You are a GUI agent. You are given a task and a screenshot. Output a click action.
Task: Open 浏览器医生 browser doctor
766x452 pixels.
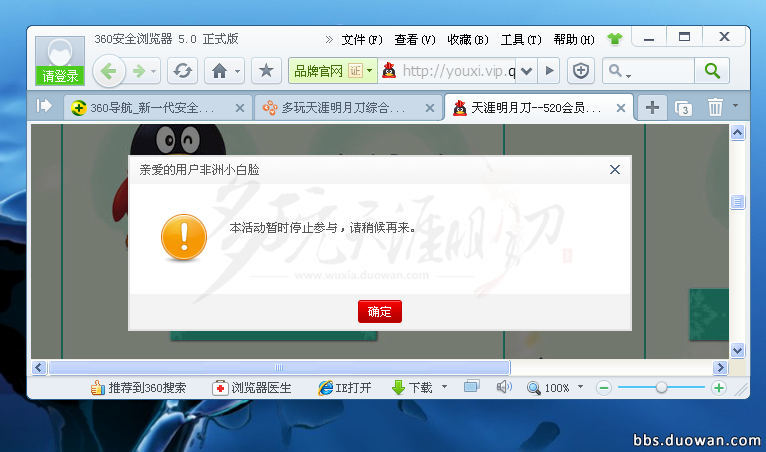coord(252,388)
